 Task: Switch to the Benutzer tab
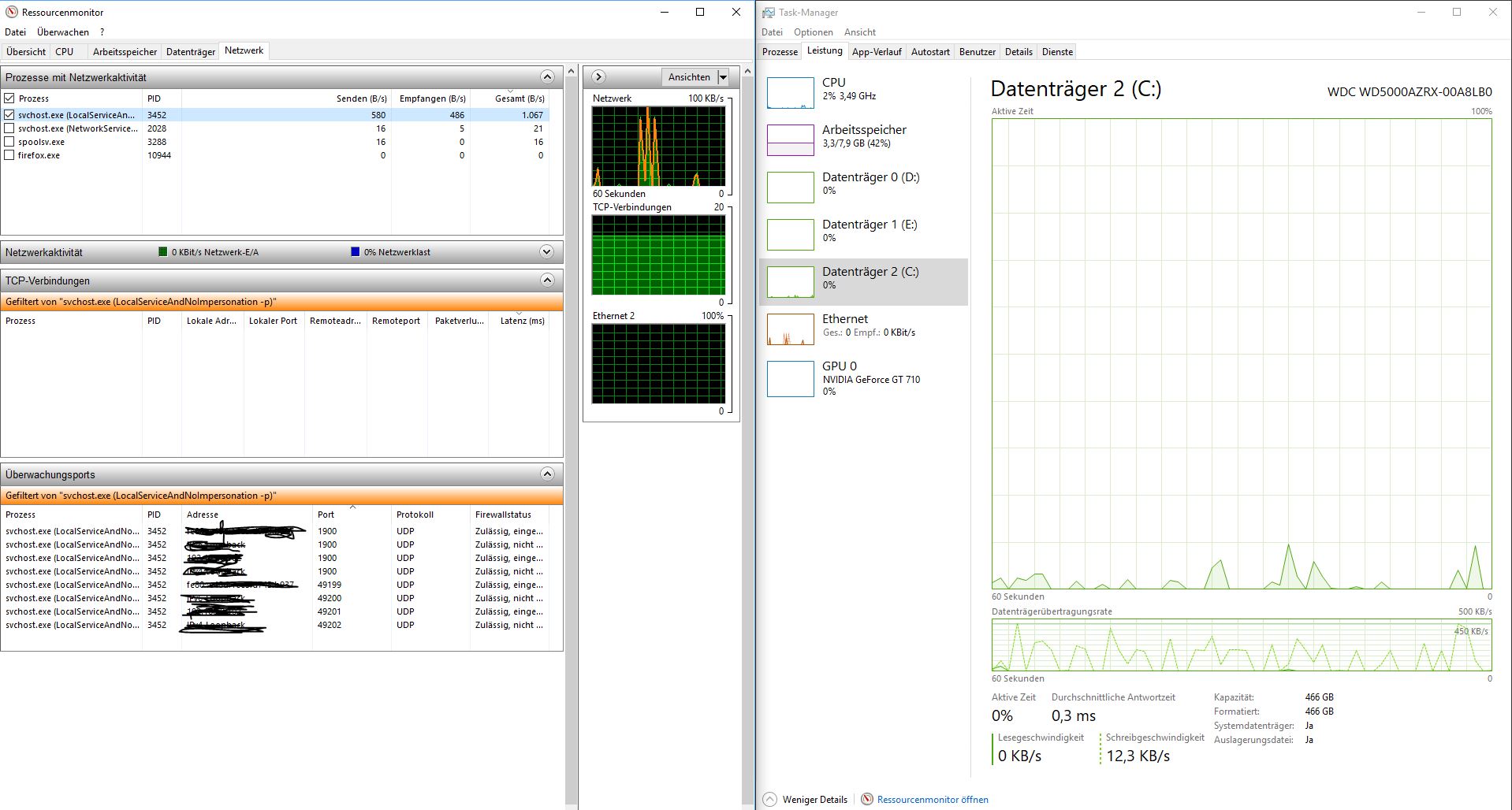point(978,52)
